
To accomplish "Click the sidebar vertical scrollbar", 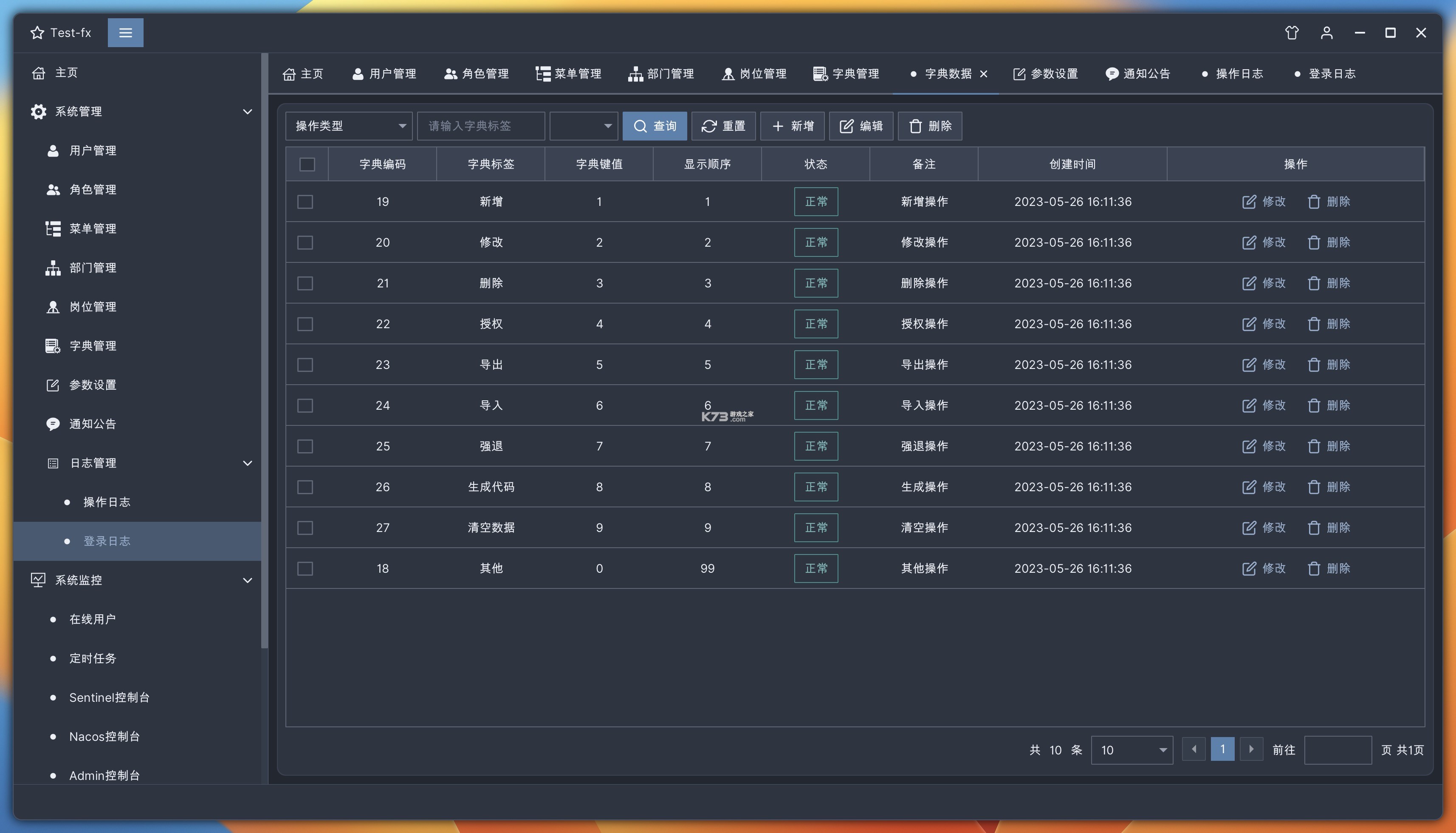I will tap(265, 351).
